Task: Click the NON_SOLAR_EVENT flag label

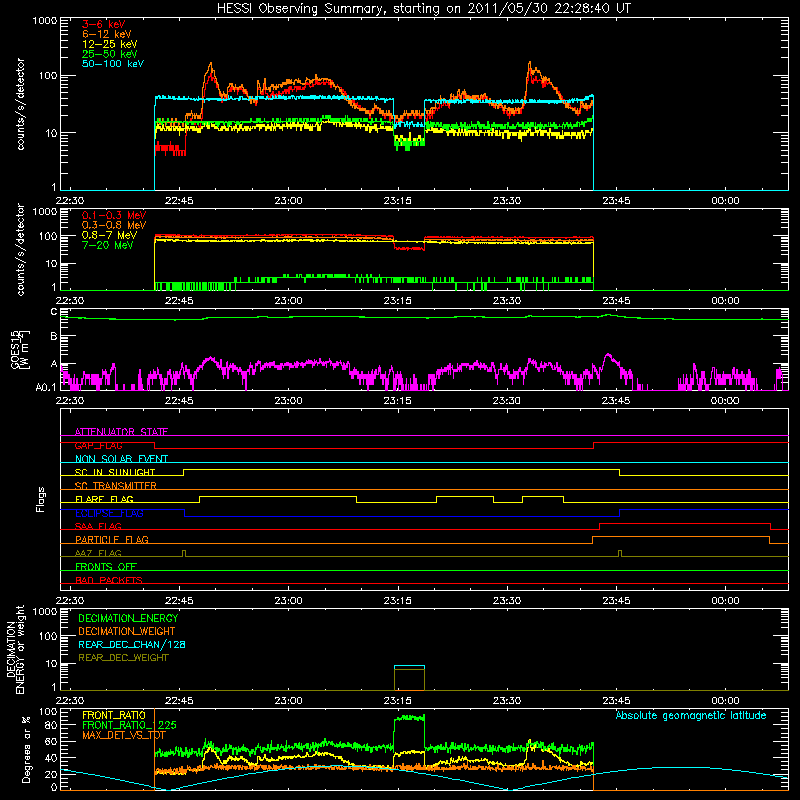Action: click(x=121, y=459)
